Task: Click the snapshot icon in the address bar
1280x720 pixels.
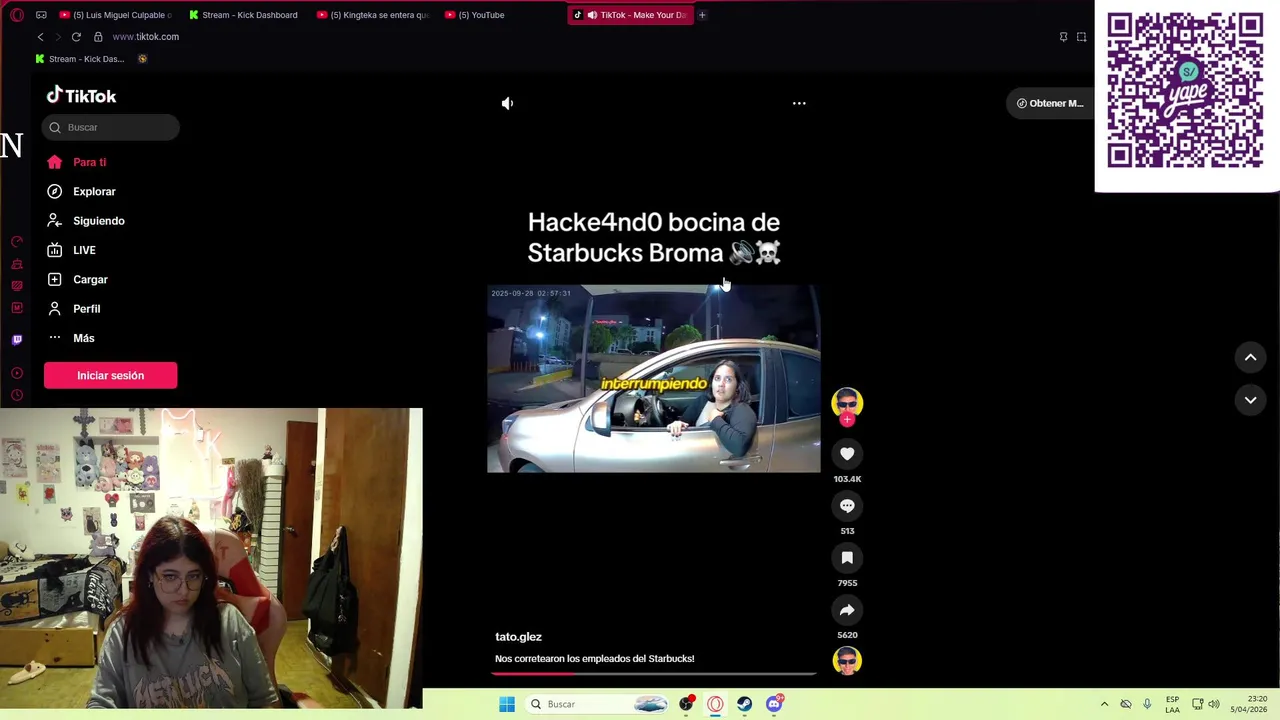Action: pyautogui.click(x=1081, y=37)
